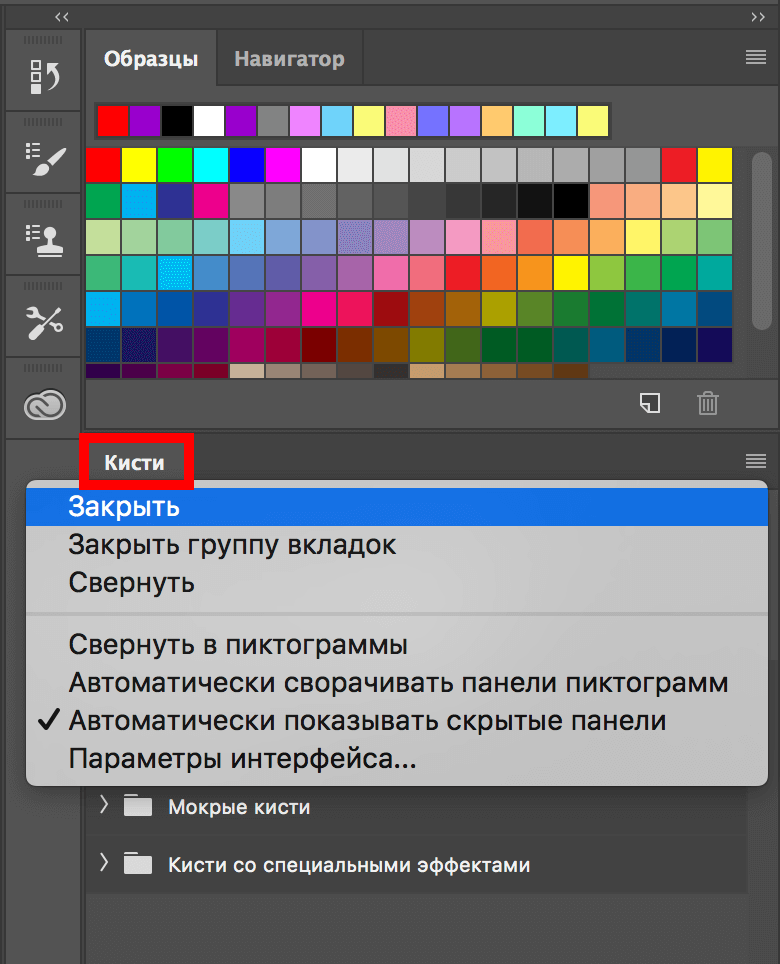
Task: Choose Закрыть группу вкладок
Action: click(397, 545)
